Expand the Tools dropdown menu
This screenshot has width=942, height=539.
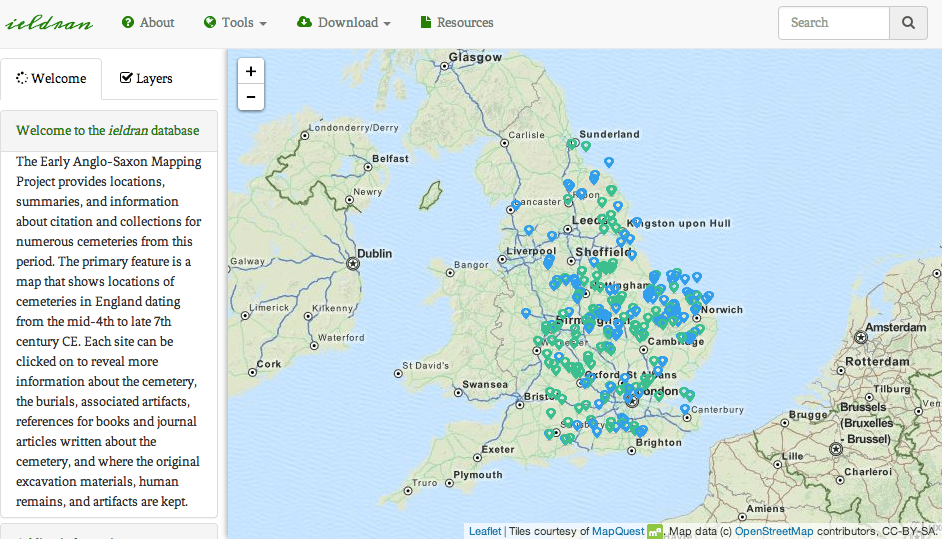235,23
